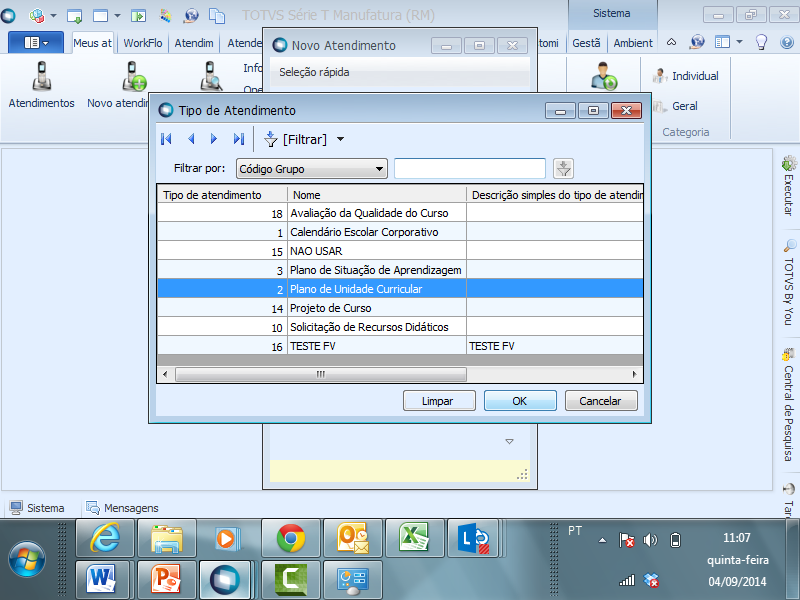Screen dimensions: 800x600
Task: Click the Novo atendimento ribbon icon
Action: [118, 84]
